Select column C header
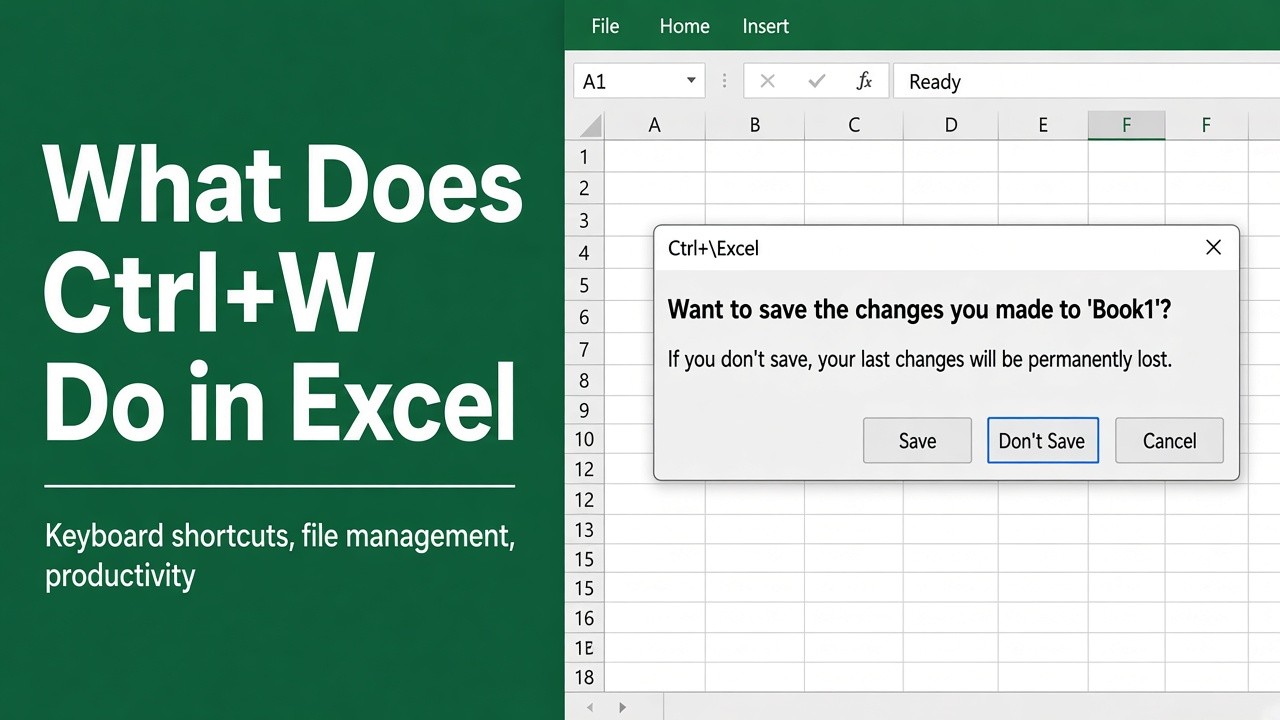The height and width of the screenshot is (720, 1280). click(854, 125)
